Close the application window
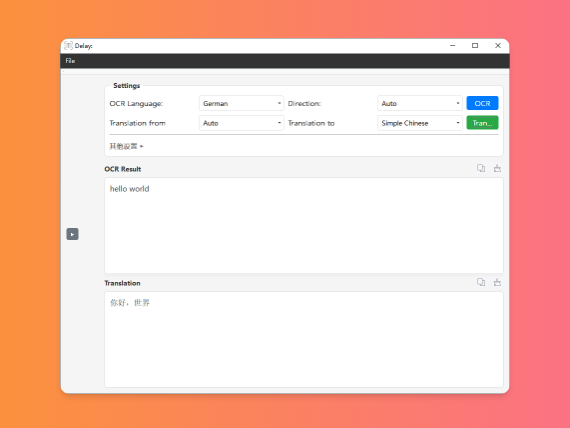 click(498, 45)
